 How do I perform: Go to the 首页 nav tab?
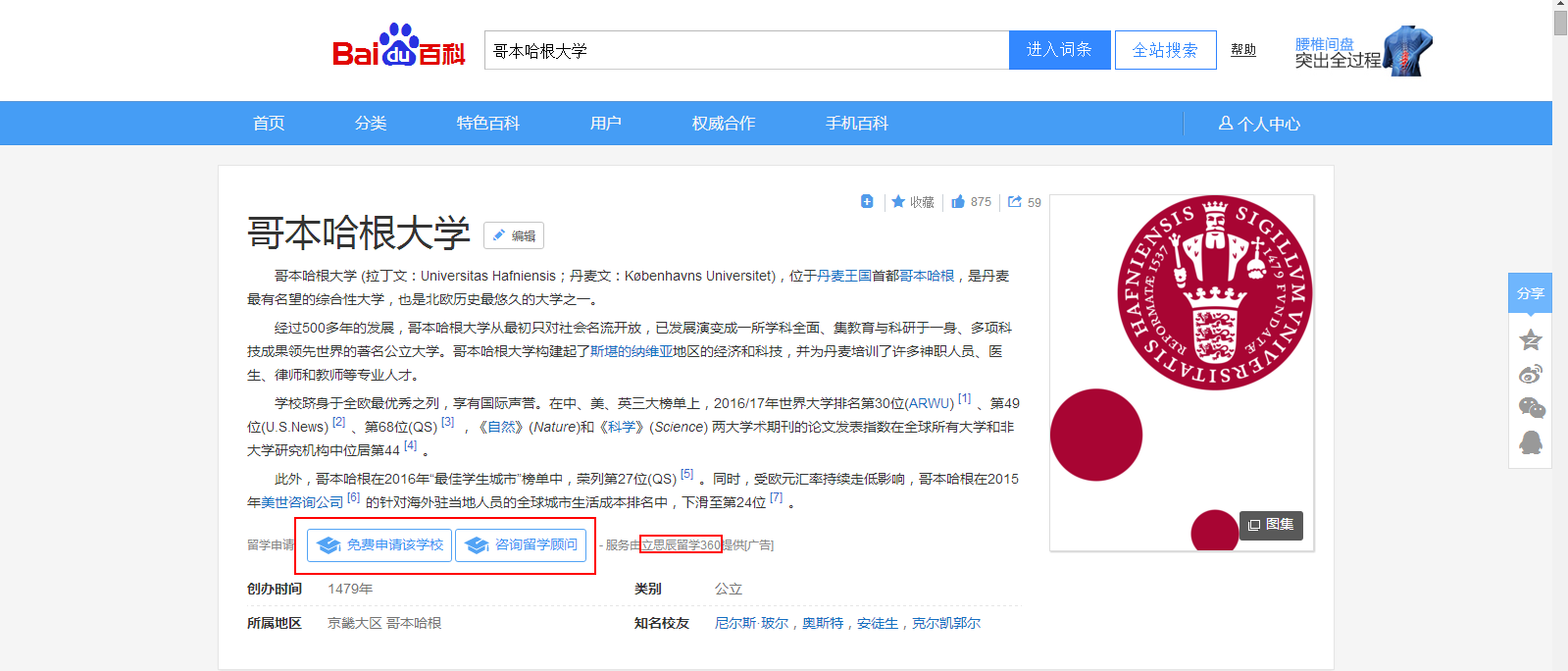(x=269, y=124)
